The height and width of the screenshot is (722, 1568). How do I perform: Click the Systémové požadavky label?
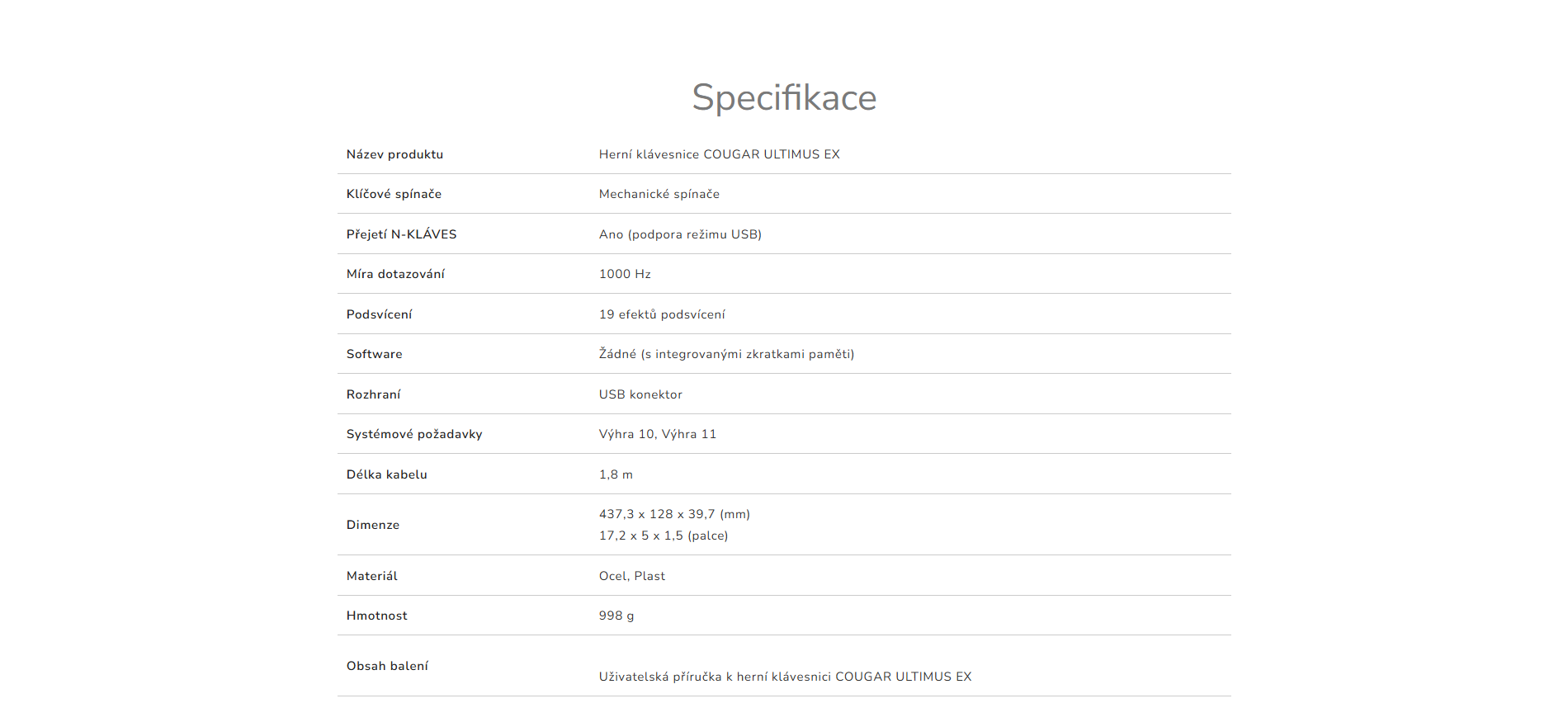click(x=414, y=434)
